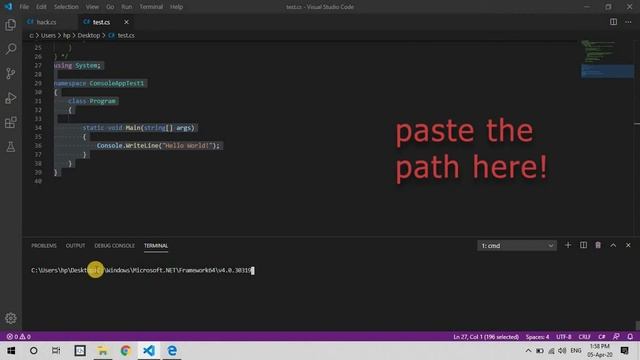
Task: Open the Windows Start menu
Action: 11,351
